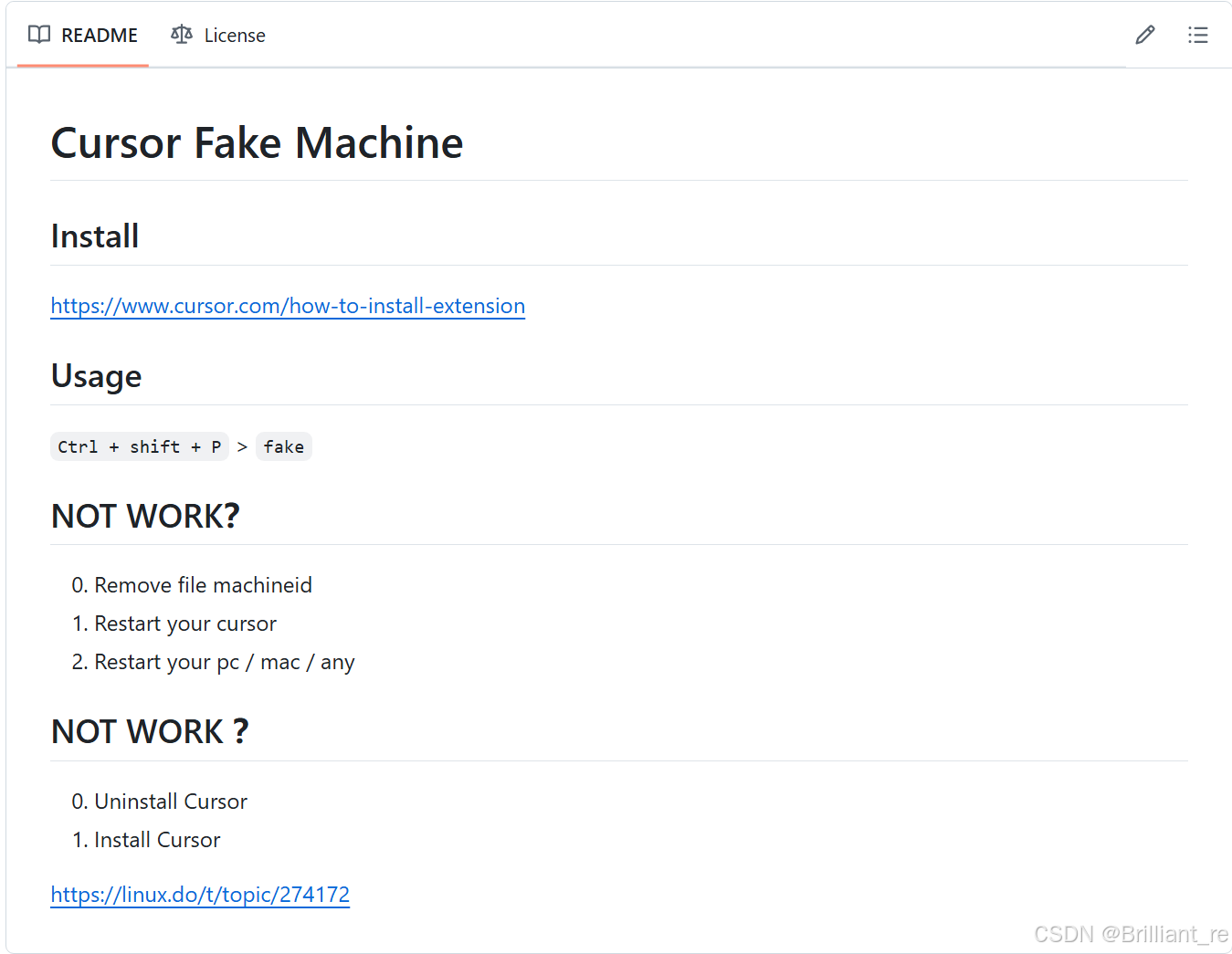1232x954 pixels.
Task: Click the second 'NOT WORK ?' heading
Action: pyautogui.click(x=150, y=731)
